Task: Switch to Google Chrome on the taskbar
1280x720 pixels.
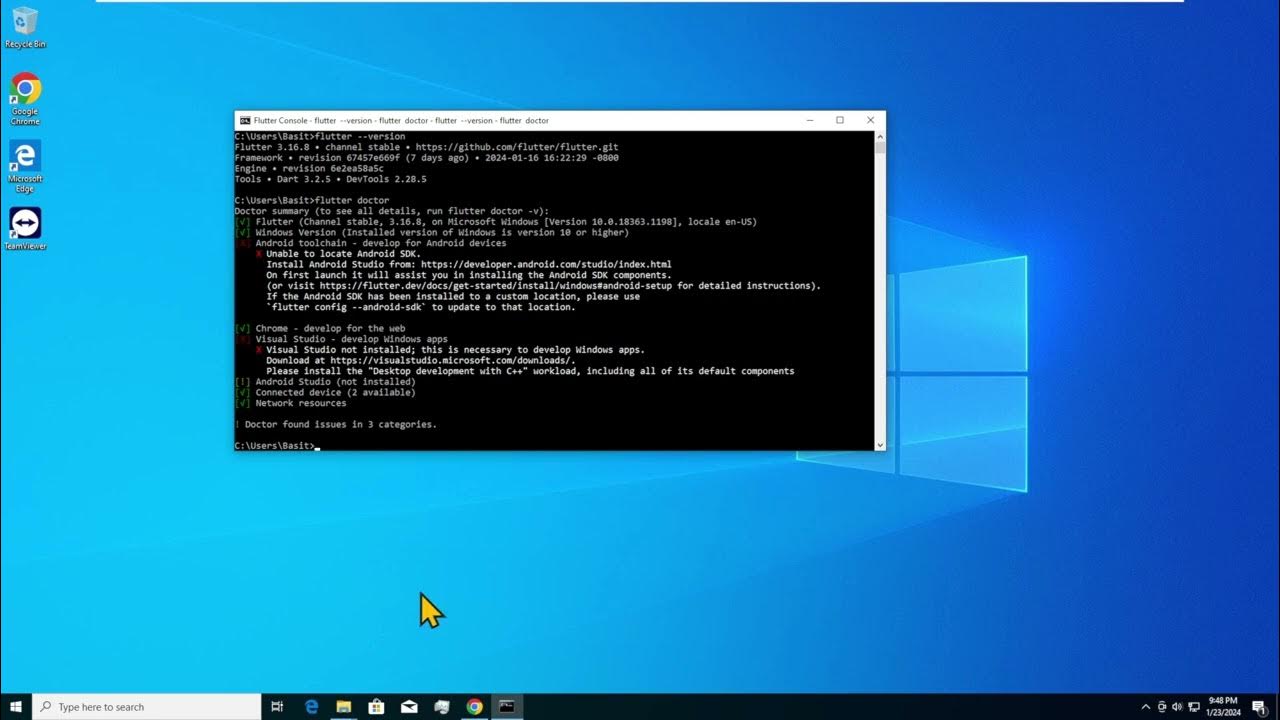Action: tap(474, 707)
